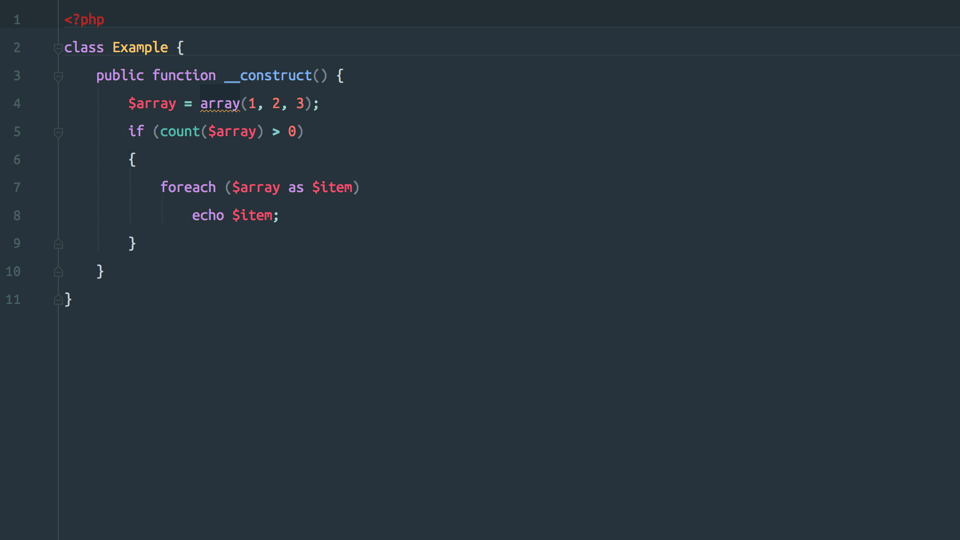The width and height of the screenshot is (960, 540).
Task: Click $array in foreach statement
Action: click(256, 187)
